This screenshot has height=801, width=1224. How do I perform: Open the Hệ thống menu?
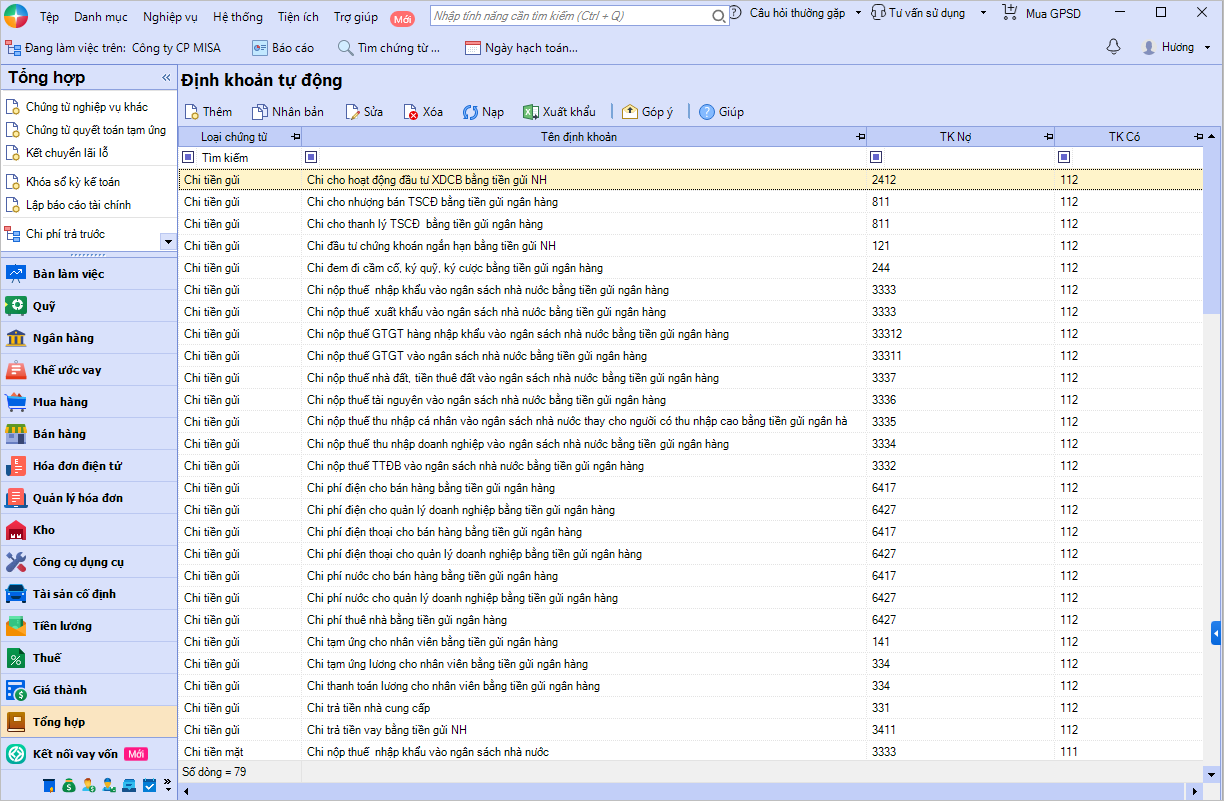[238, 17]
